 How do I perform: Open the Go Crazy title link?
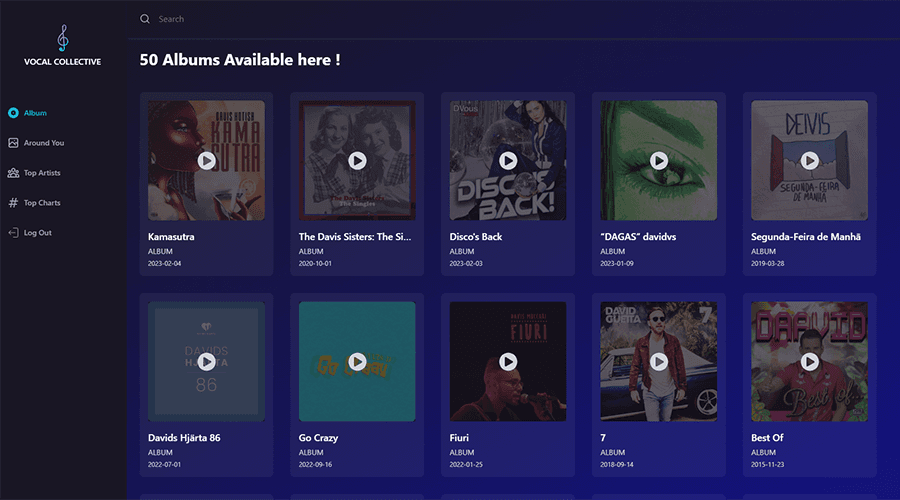coord(319,437)
